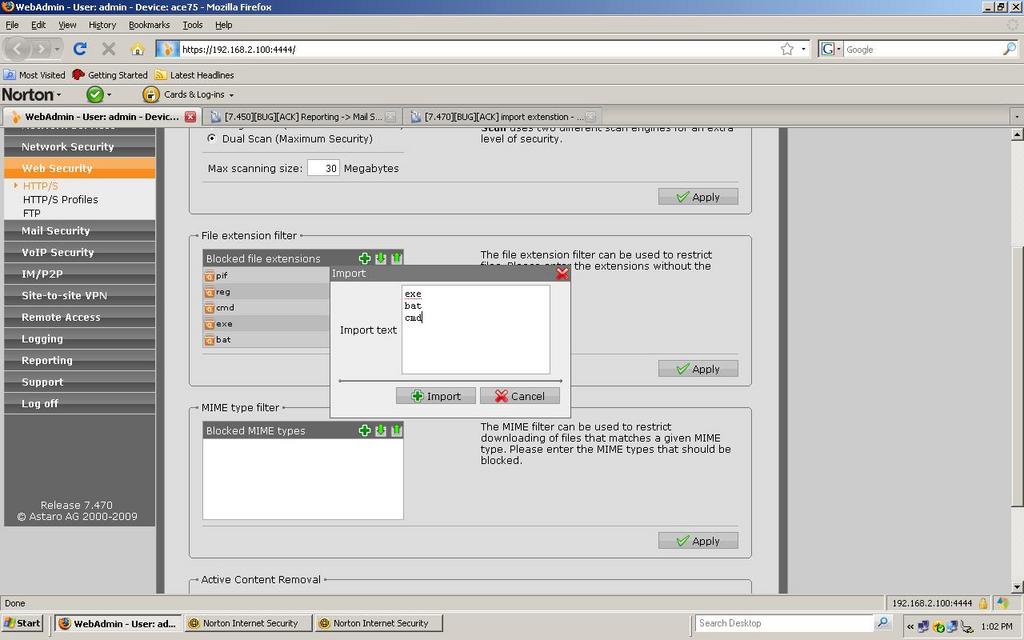Click the Windows Start button
Image resolution: width=1024 pixels, height=640 pixels.
point(22,623)
